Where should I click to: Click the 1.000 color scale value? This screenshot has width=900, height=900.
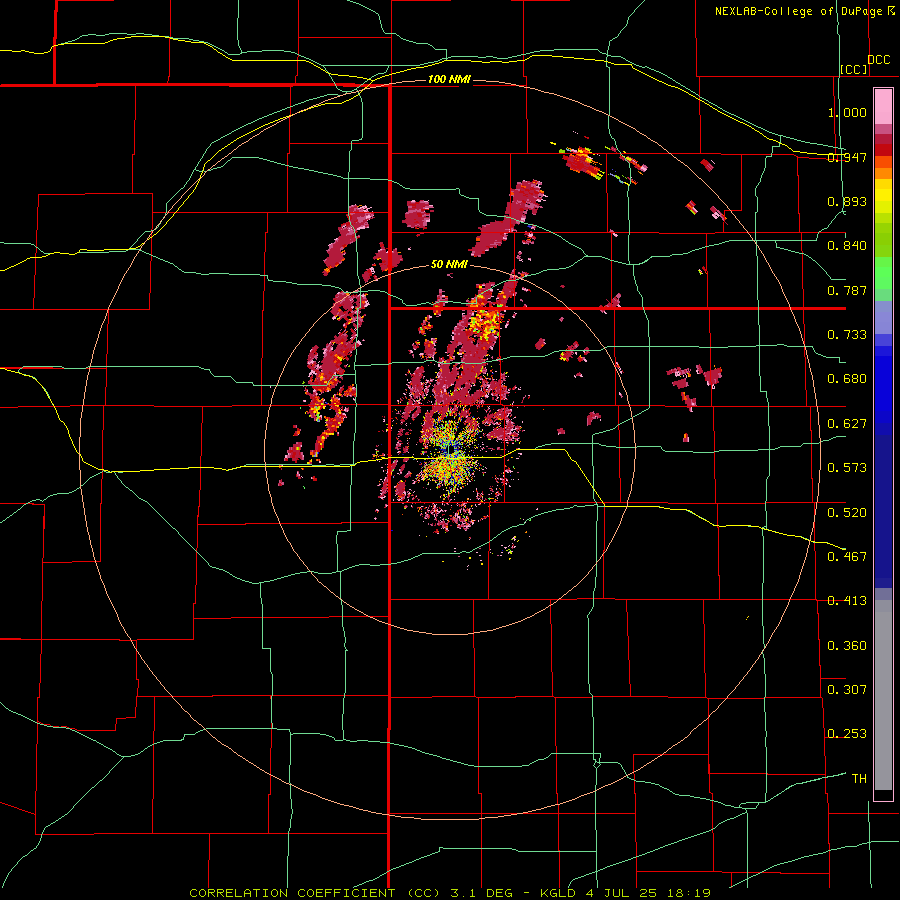(847, 112)
